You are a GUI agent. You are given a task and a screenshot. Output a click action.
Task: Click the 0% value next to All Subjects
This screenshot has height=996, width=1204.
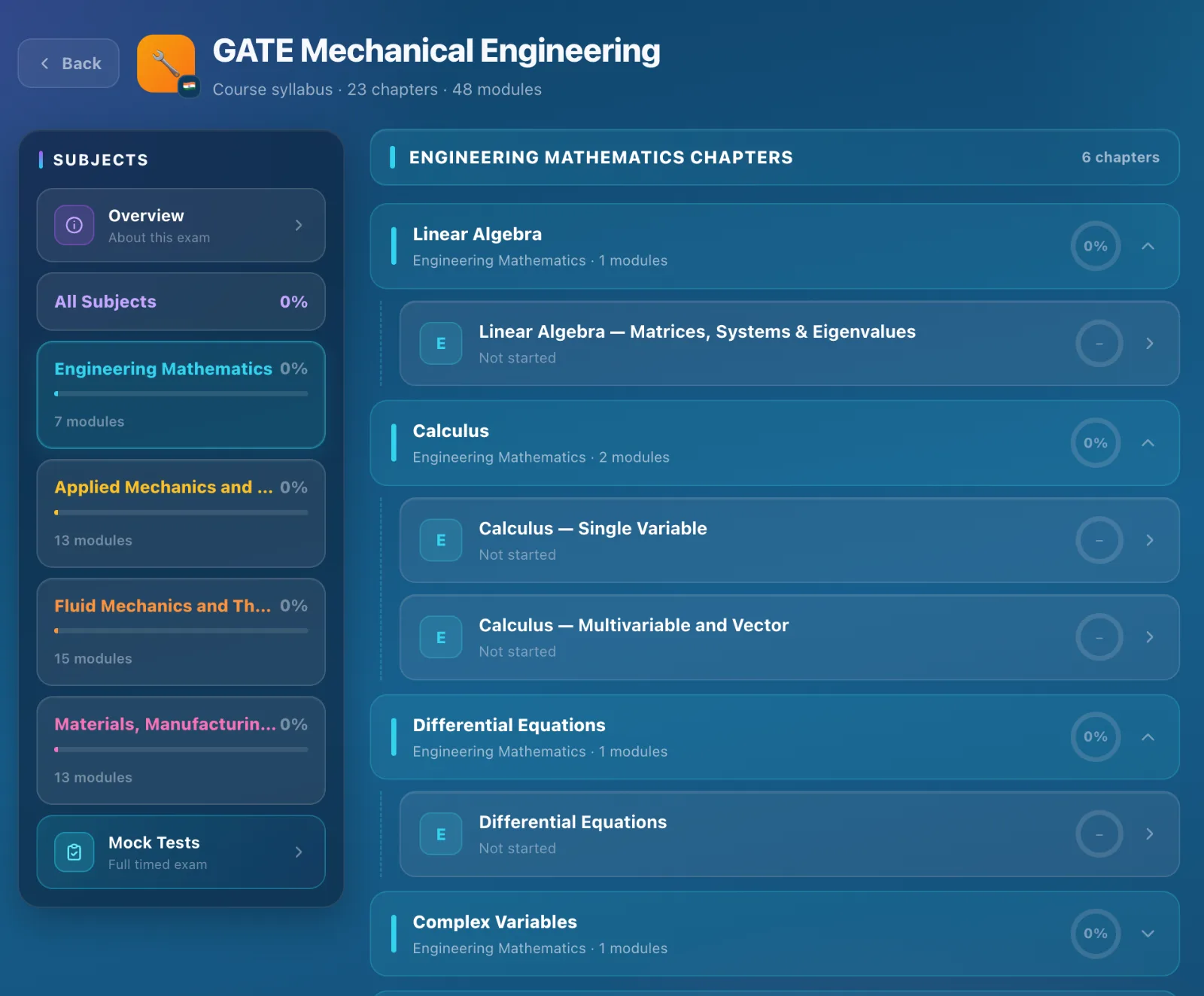click(293, 302)
